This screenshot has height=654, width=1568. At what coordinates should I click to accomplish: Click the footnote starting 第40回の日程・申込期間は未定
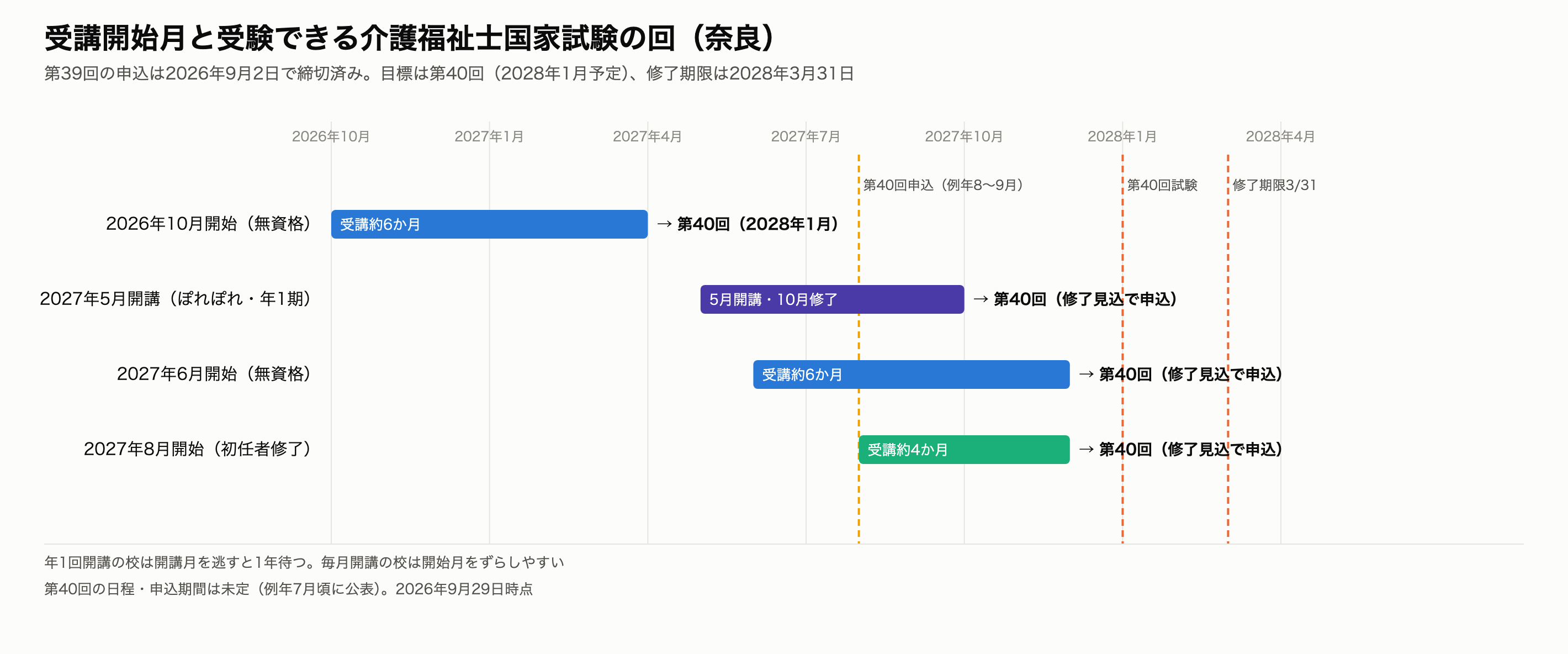(x=289, y=589)
